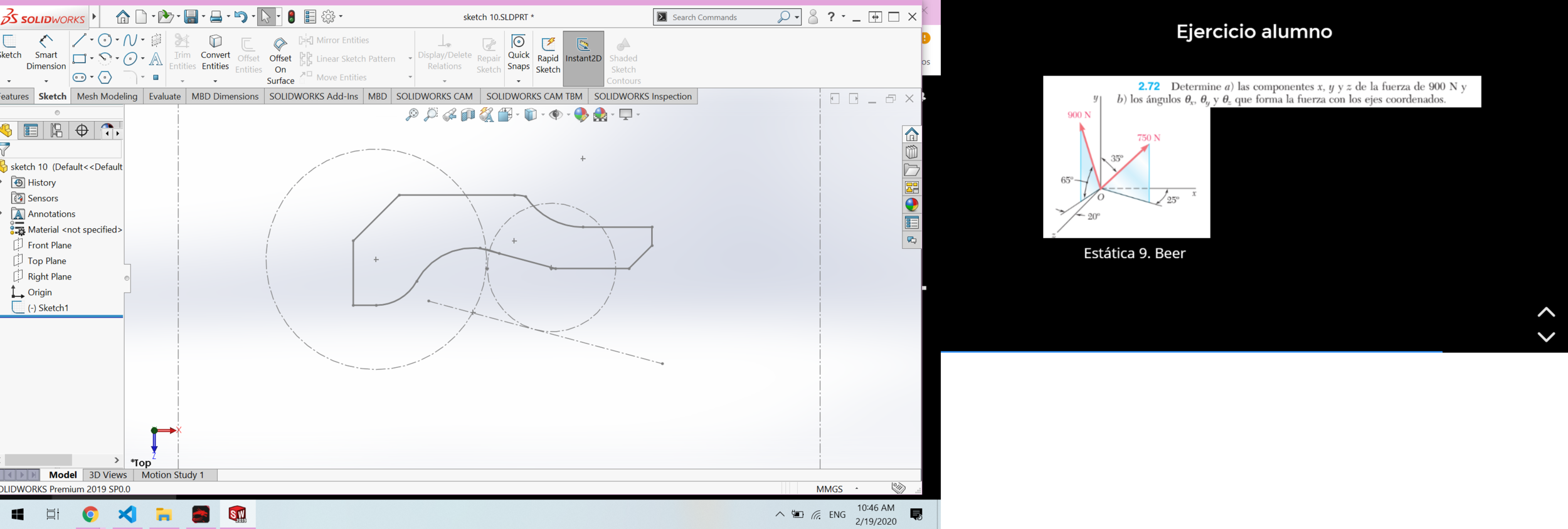Select the Point sketch tool
The height and width of the screenshot is (529, 1568).
pos(156,78)
